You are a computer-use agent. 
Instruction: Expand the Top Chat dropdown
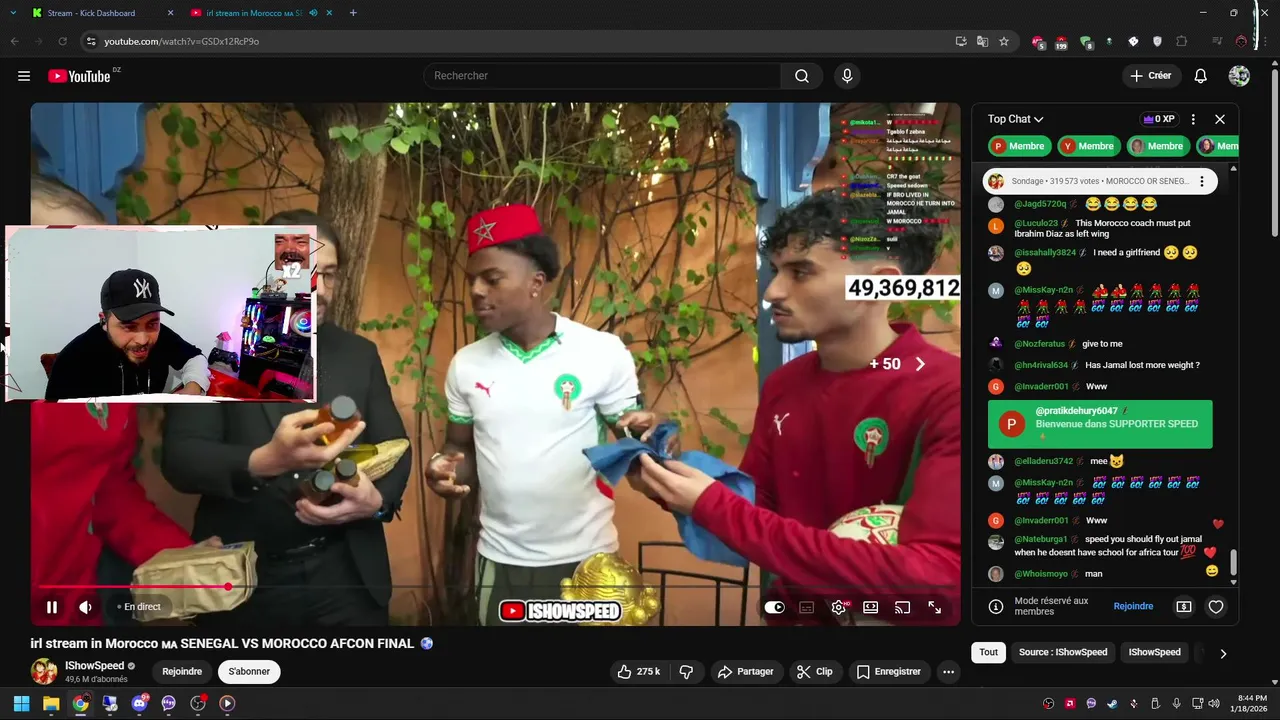[1016, 119]
